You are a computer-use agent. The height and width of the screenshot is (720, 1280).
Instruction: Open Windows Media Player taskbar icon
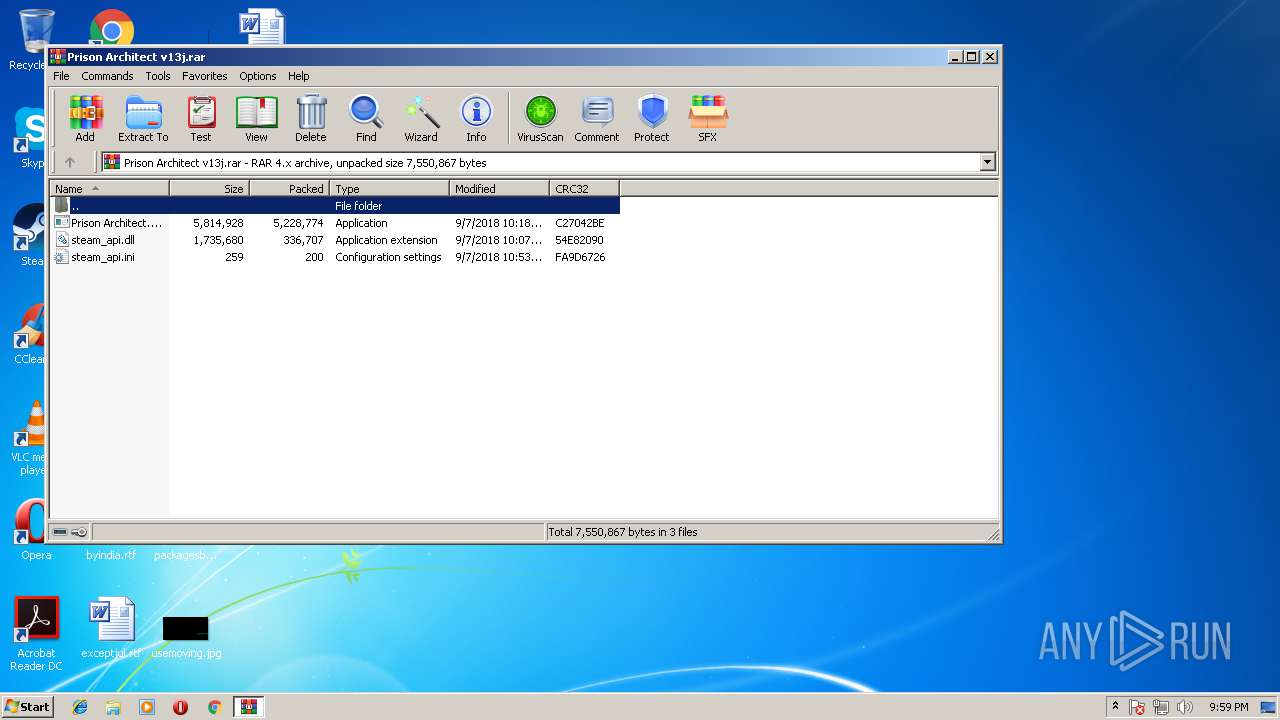point(147,707)
